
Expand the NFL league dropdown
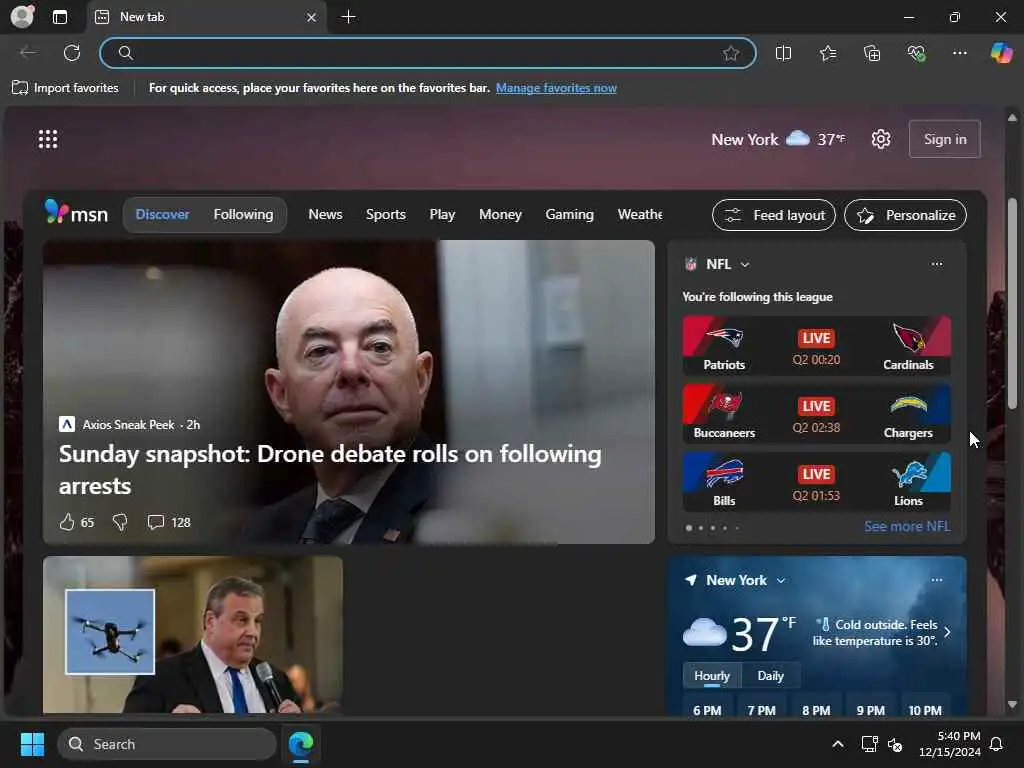[744, 264]
